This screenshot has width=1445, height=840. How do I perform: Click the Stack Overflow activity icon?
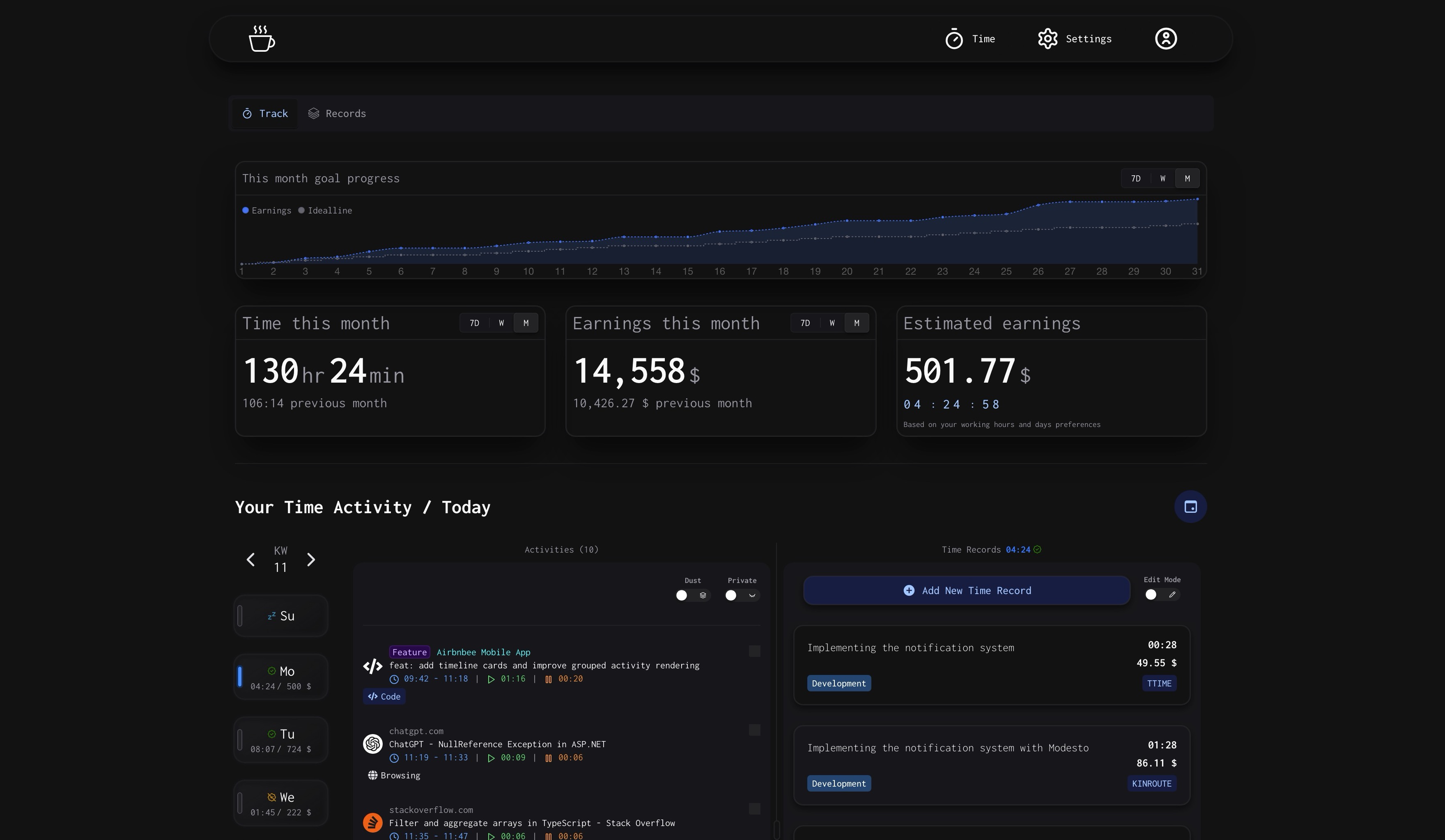point(373,822)
